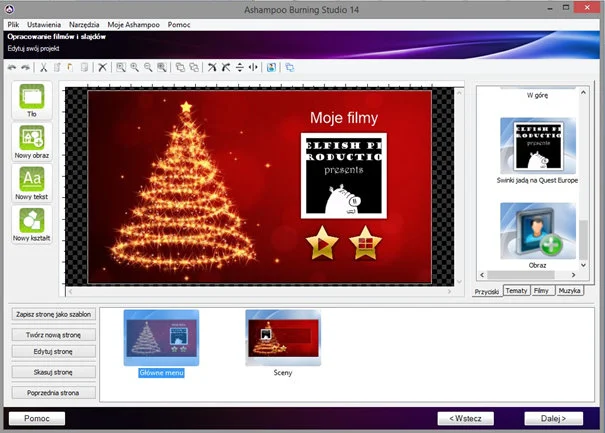Select the Sceny page thumbnail
The height and width of the screenshot is (433, 605).
283,338
